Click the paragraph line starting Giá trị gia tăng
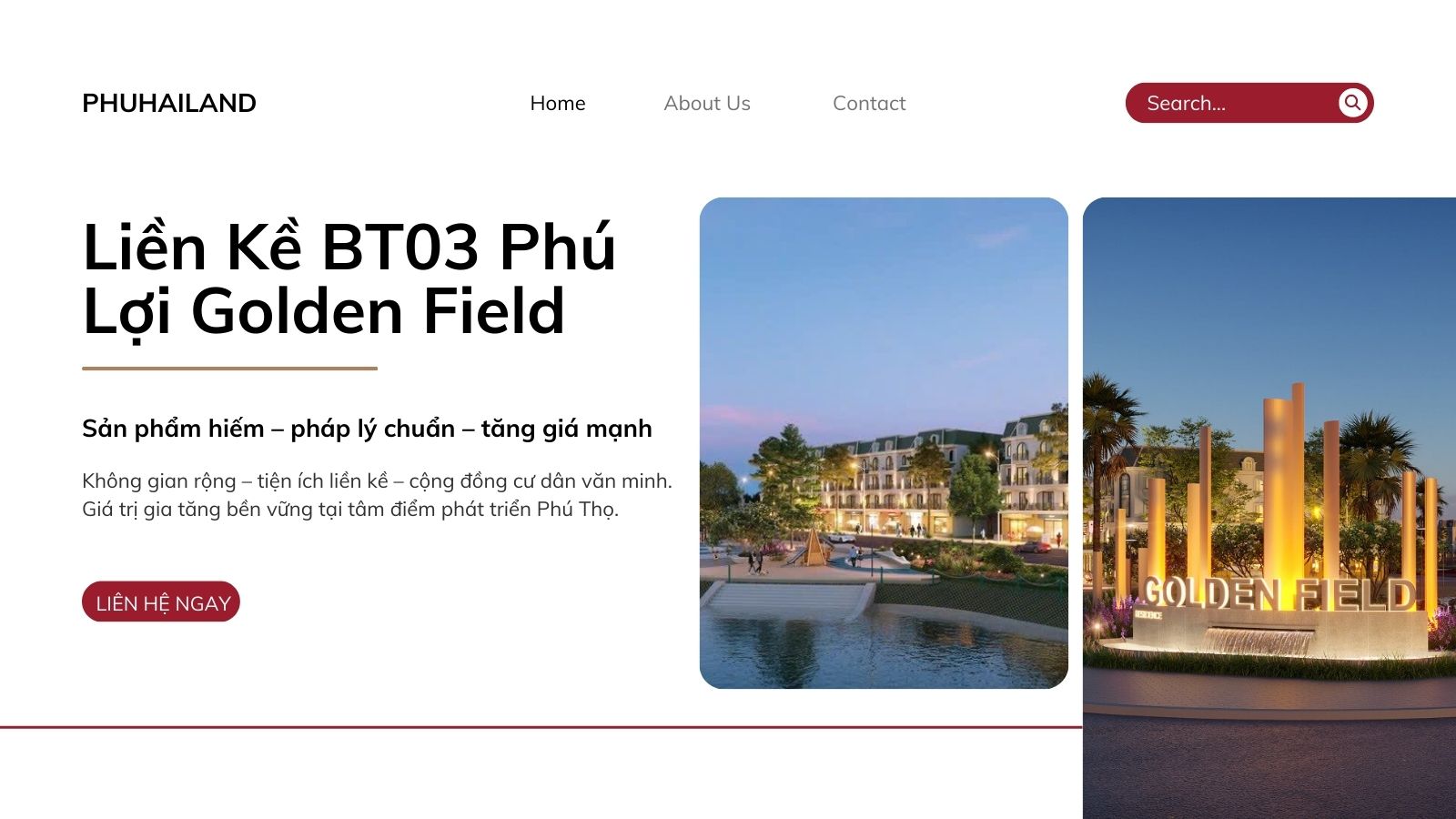 click(x=350, y=509)
